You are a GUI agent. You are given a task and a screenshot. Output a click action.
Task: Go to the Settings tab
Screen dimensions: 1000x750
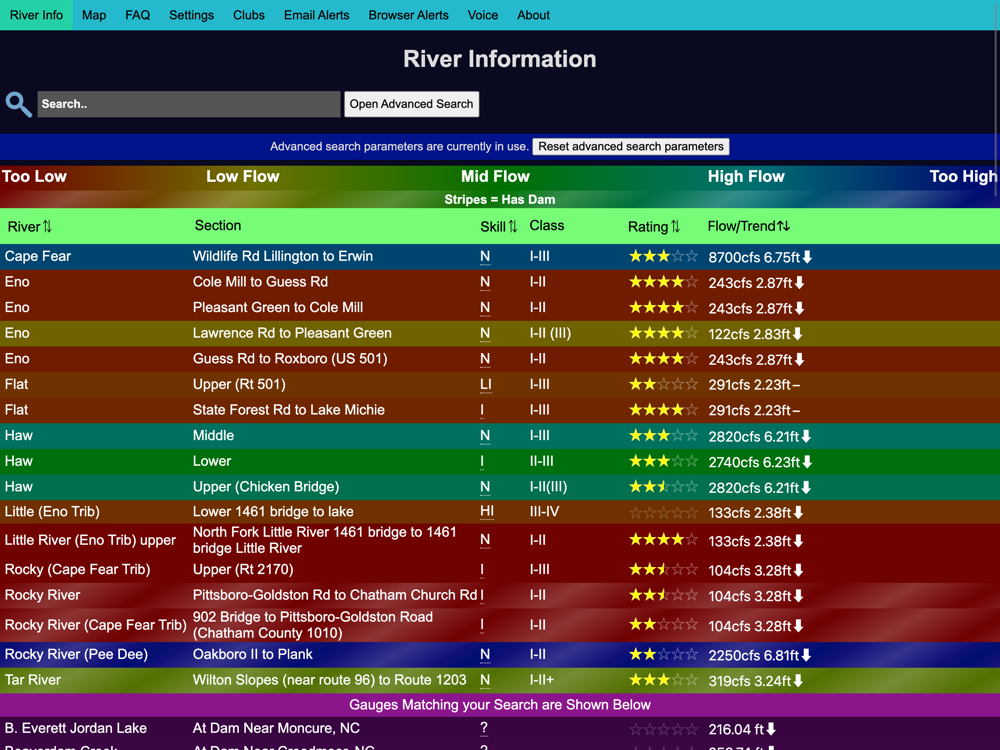coord(191,15)
